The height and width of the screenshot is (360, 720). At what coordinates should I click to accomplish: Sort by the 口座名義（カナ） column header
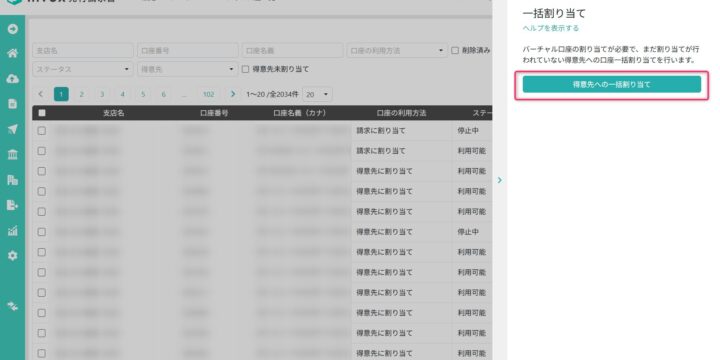pos(300,113)
